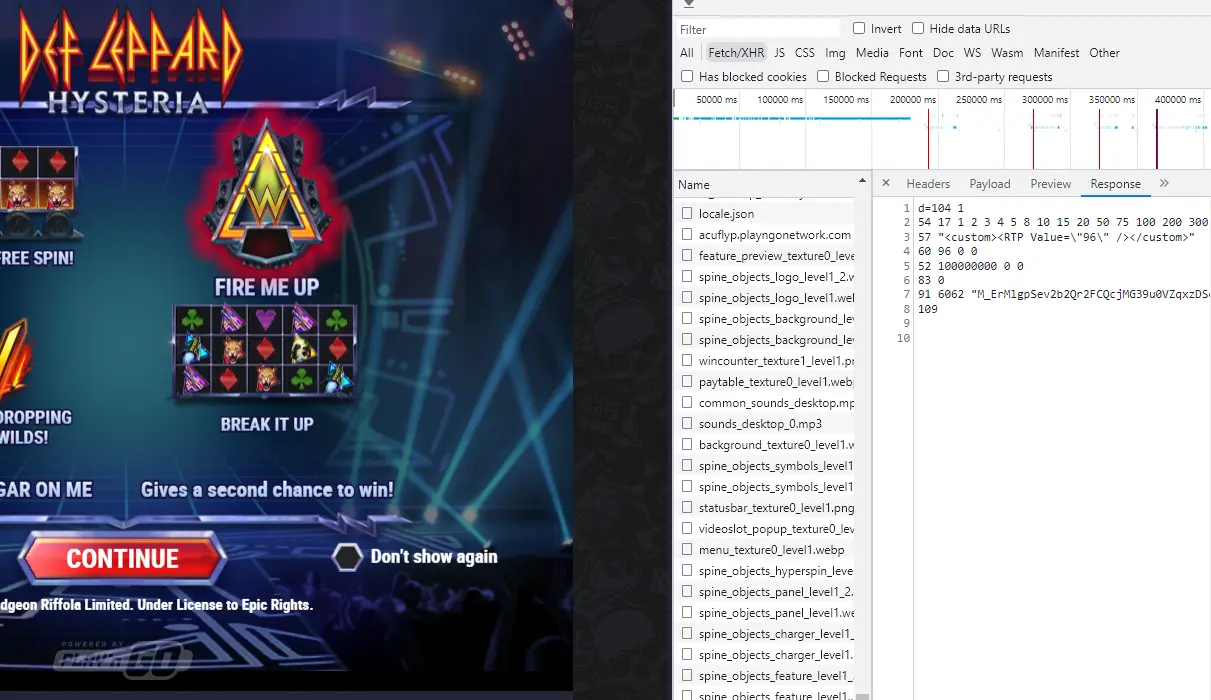Click the CONTINUE button in the game
This screenshot has height=700, width=1211.
(122, 558)
